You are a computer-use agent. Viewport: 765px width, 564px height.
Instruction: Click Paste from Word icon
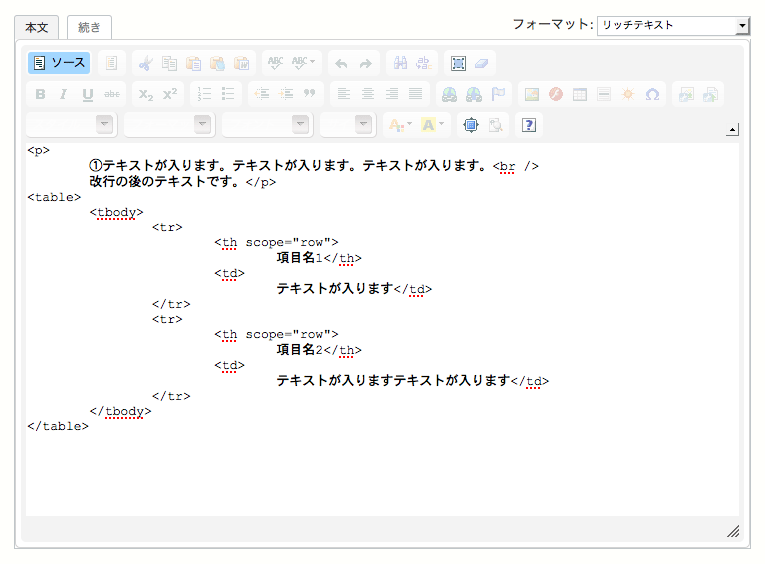pos(242,63)
